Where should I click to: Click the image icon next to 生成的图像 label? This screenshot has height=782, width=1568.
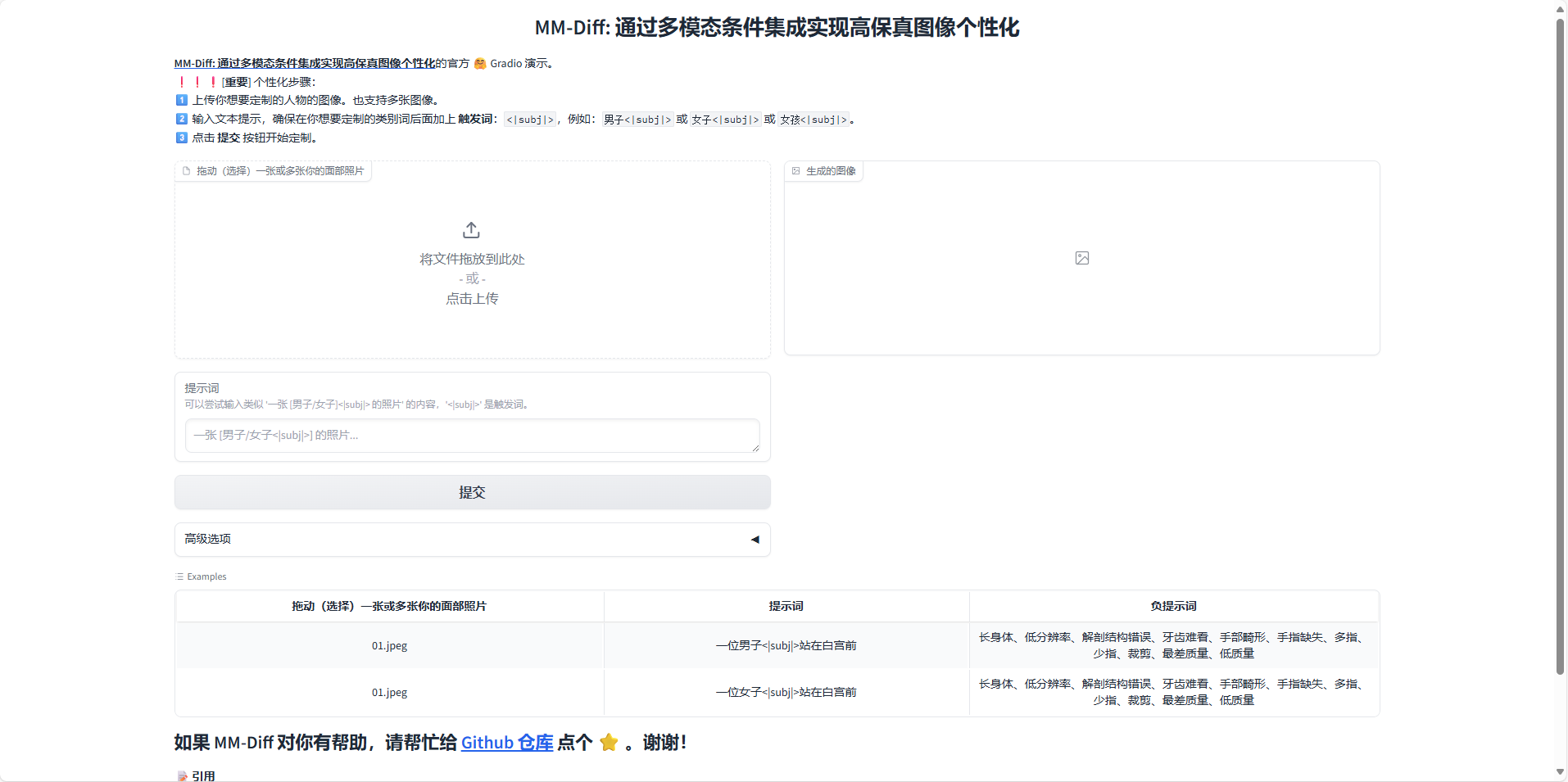[x=795, y=171]
